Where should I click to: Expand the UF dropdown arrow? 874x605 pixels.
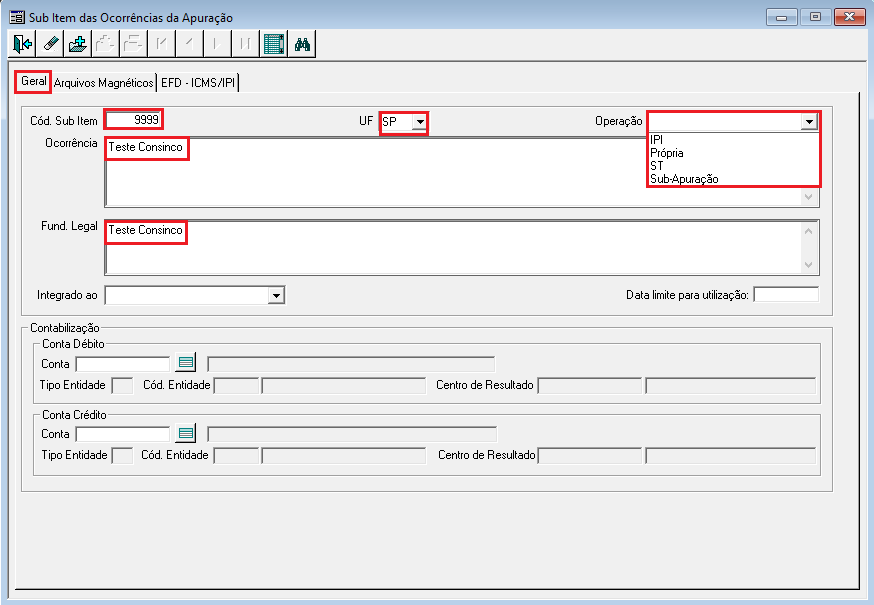(420, 122)
